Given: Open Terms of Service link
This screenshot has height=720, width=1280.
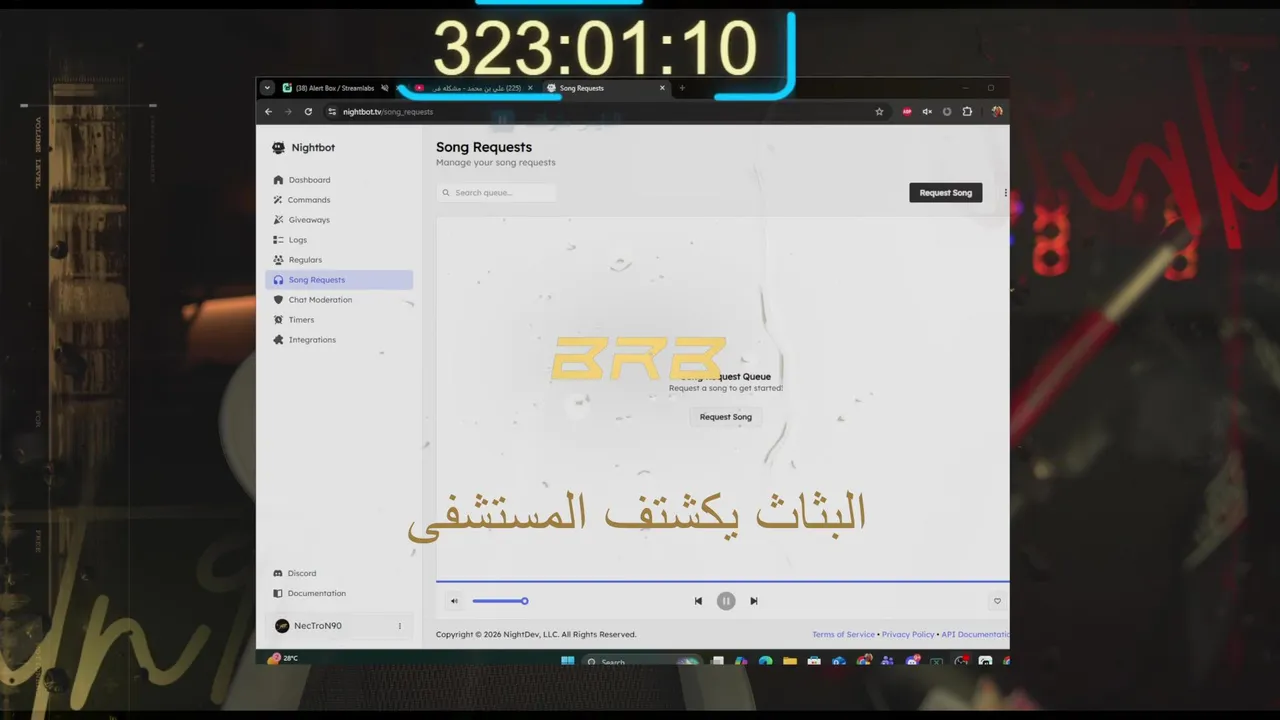Looking at the screenshot, I should point(843,634).
